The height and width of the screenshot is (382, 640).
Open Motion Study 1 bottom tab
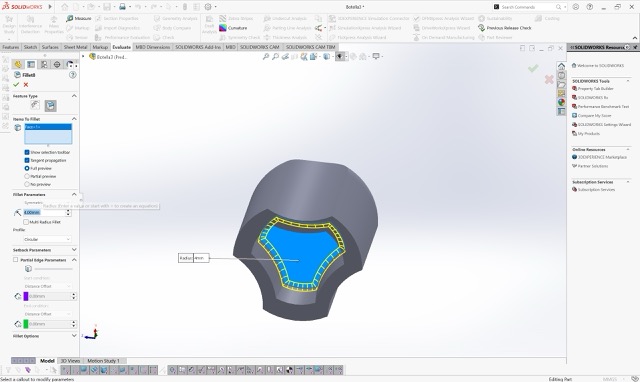103,361
